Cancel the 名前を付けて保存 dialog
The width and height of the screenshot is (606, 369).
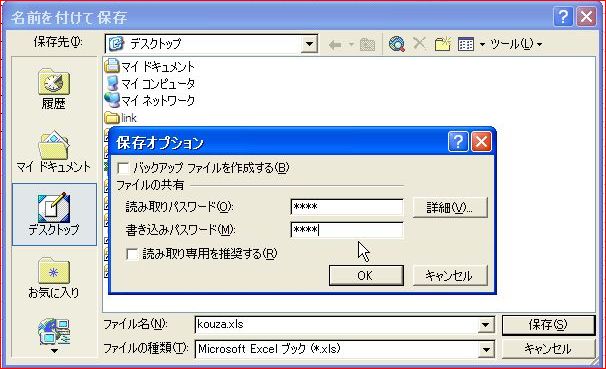point(548,349)
